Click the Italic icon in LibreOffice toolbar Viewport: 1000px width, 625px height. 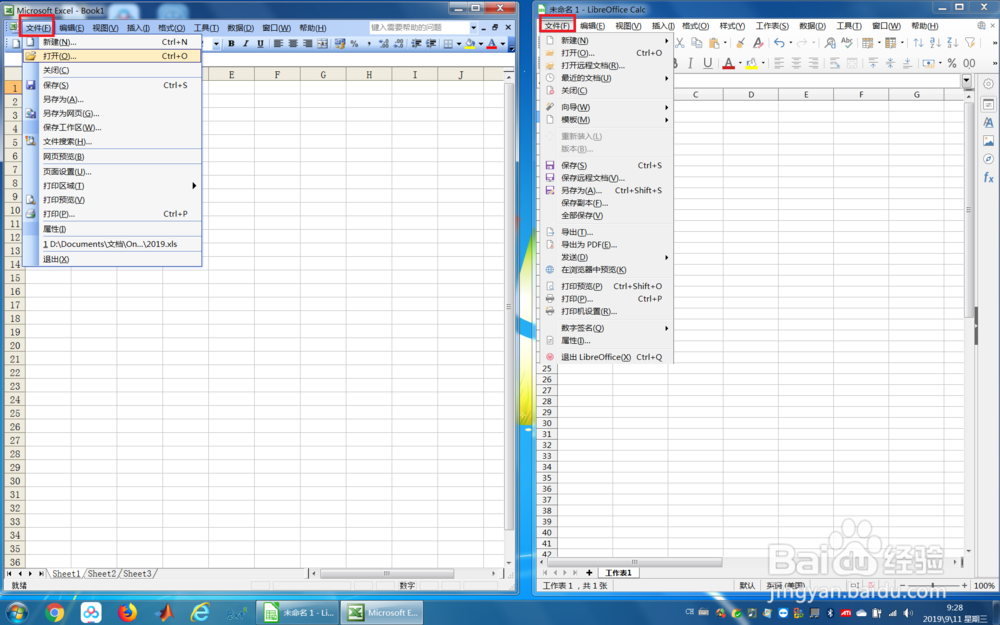(691, 63)
